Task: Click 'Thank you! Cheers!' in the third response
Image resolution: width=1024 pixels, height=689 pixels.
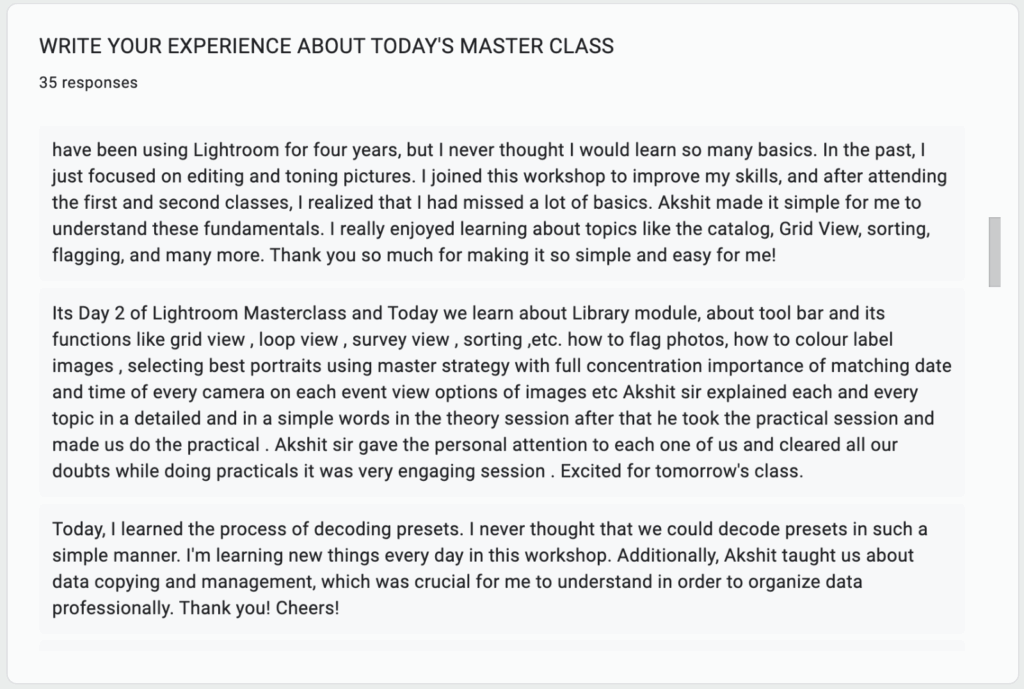Action: click(x=259, y=608)
